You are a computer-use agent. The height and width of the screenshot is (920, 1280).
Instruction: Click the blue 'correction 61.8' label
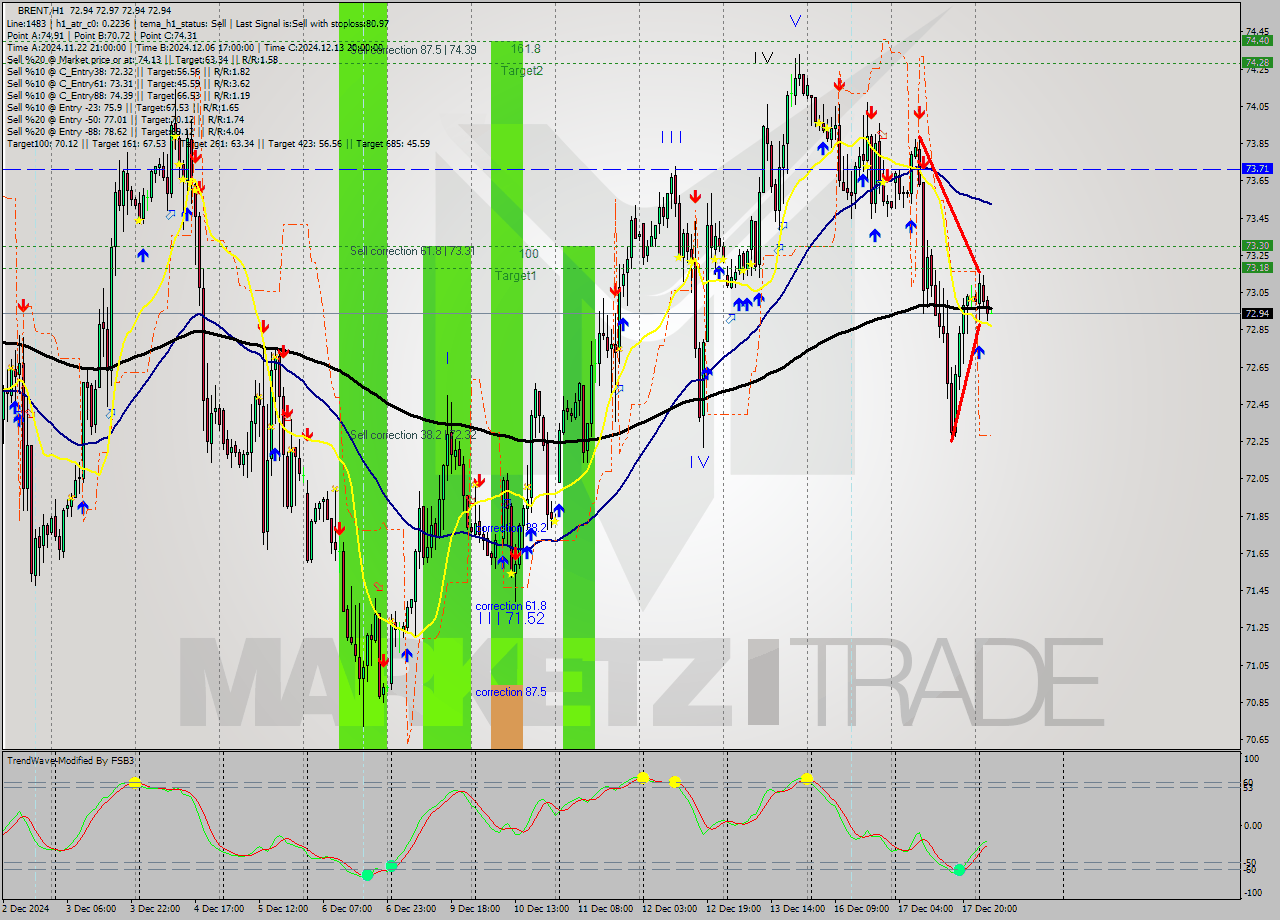click(511, 606)
